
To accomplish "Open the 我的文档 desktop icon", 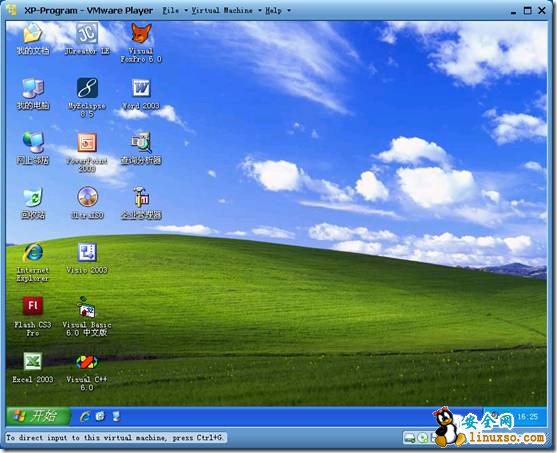I will point(33,38).
